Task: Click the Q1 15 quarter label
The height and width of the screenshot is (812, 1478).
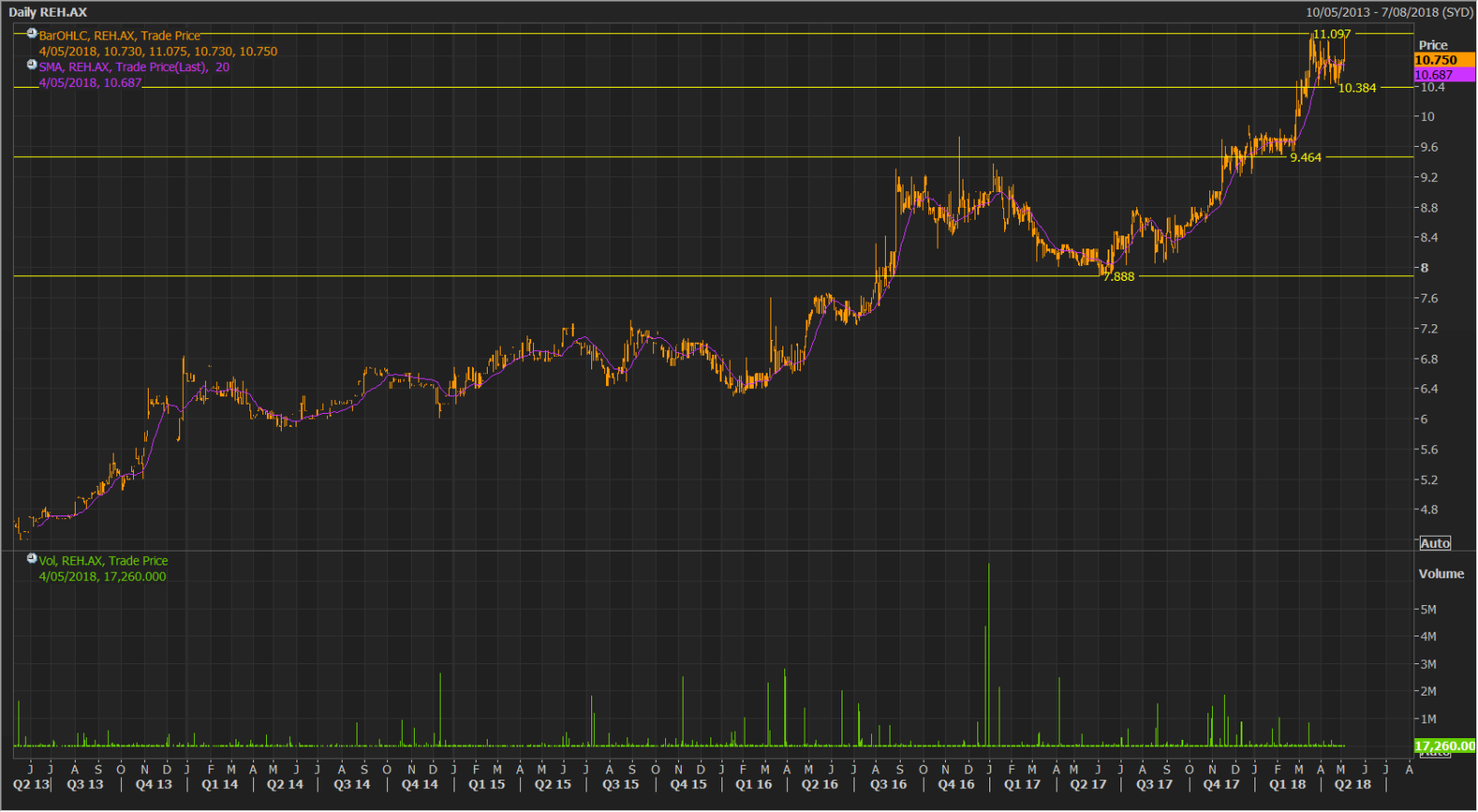Action: pyautogui.click(x=487, y=784)
